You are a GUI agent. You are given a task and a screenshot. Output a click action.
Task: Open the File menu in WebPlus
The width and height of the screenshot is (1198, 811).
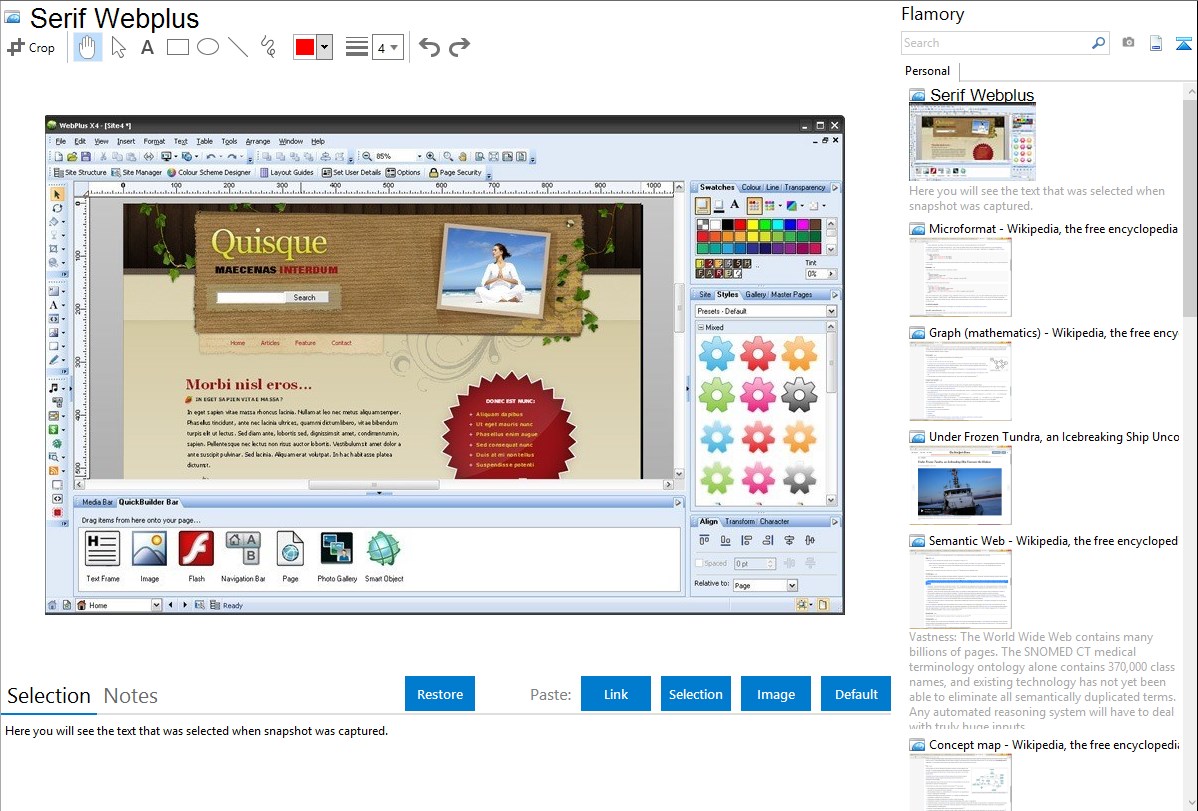60,141
